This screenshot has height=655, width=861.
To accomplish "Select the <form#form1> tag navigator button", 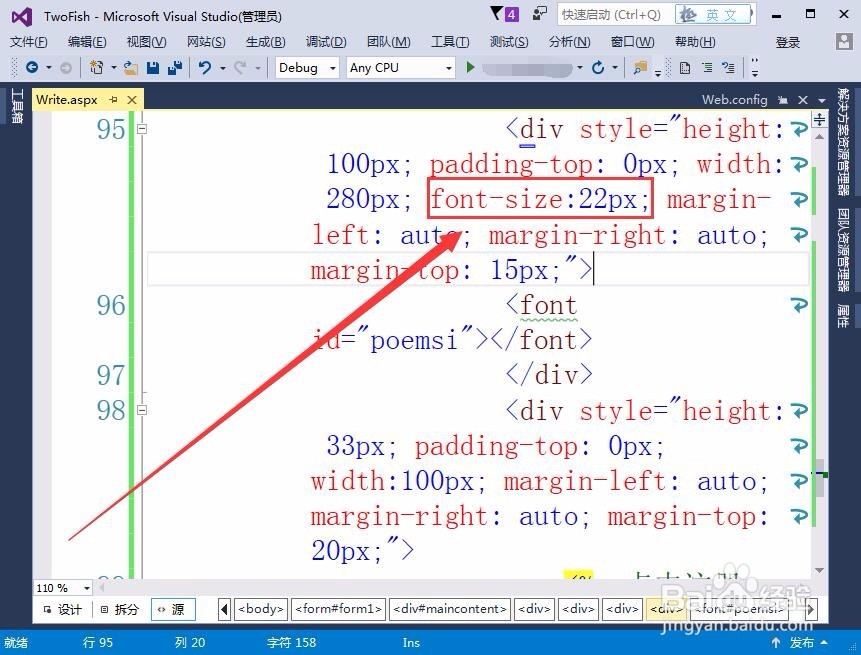I will point(338,609).
